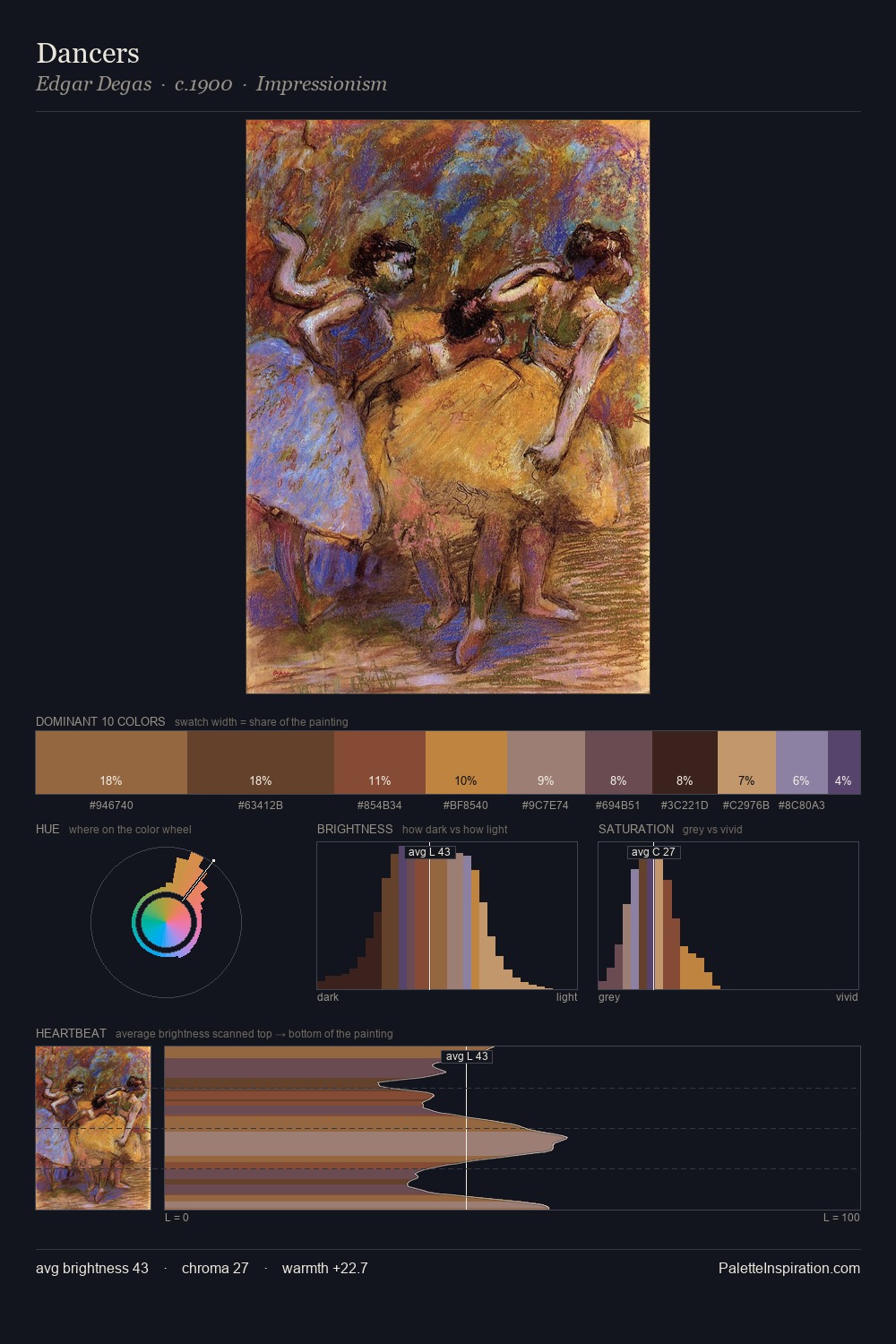
Task: Choose the 9% swatch #9C7E74
Action: [x=546, y=762]
